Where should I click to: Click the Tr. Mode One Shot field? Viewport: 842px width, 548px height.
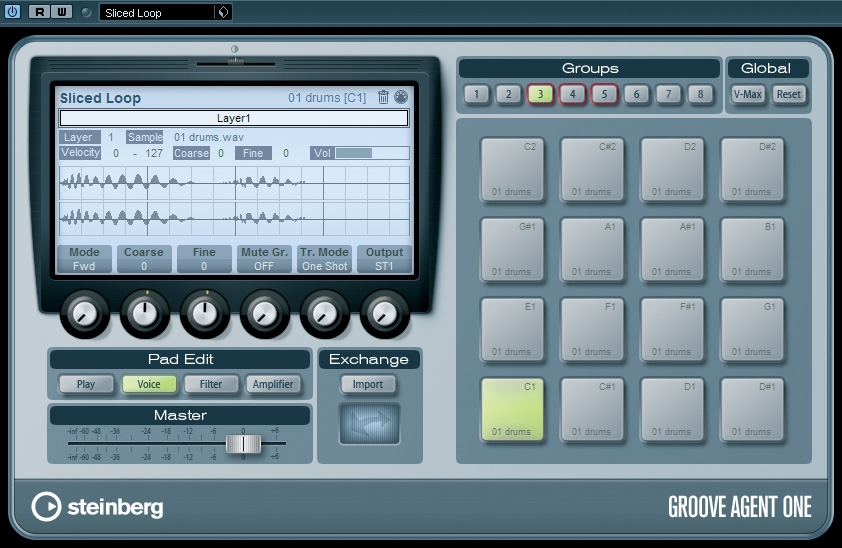pyautogui.click(x=324, y=259)
